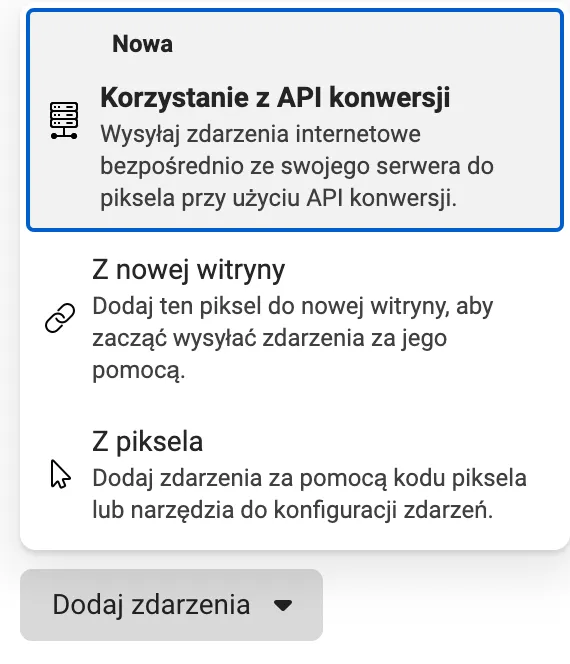This screenshot has width=570, height=664.
Task: Select the heading Z piksela
Action: 147,442
